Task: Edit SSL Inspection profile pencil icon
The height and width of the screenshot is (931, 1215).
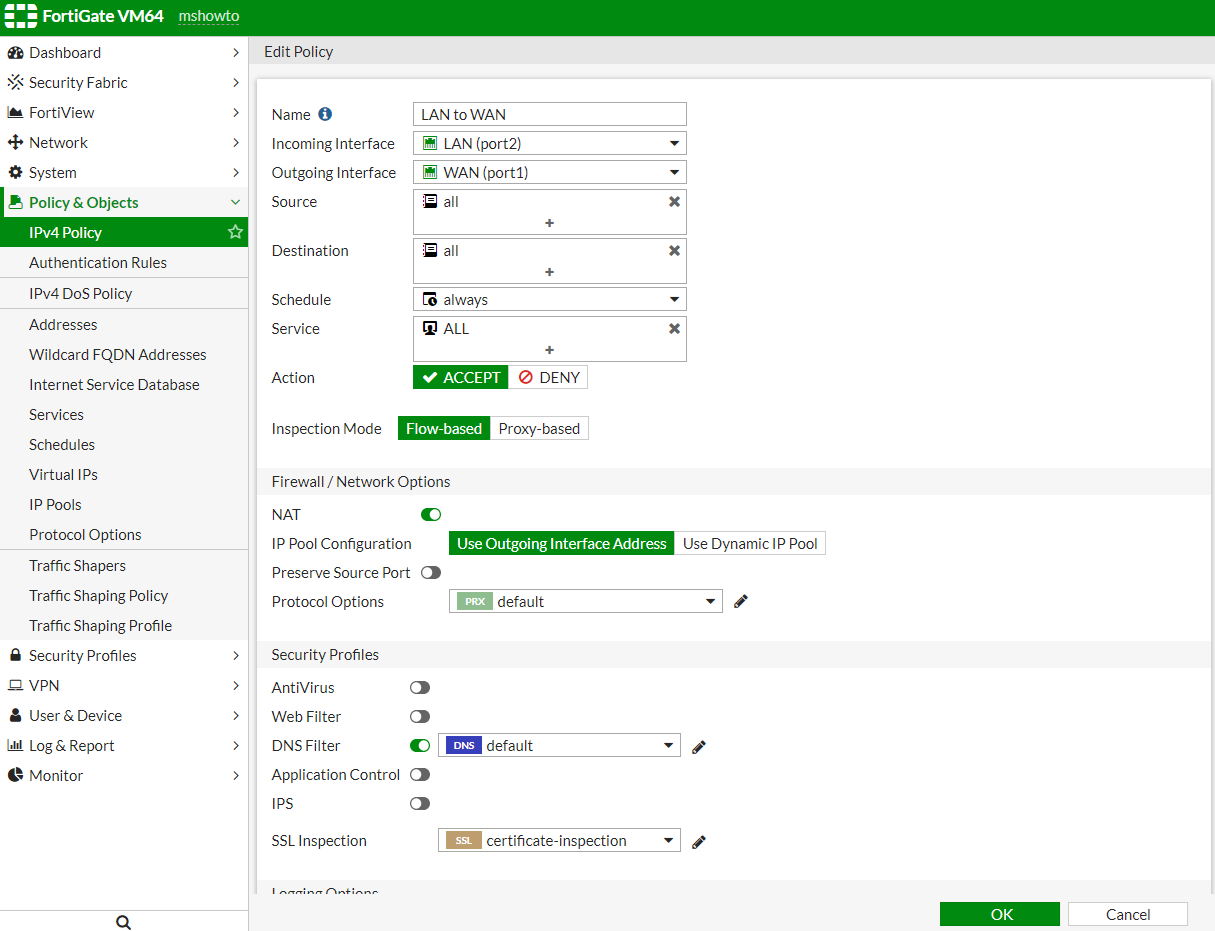Action: click(699, 841)
